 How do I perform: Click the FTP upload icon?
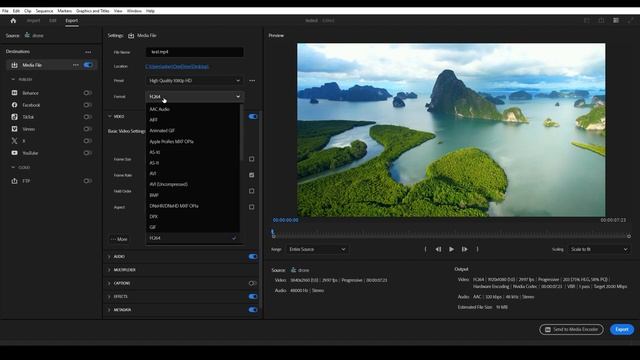coord(14,181)
